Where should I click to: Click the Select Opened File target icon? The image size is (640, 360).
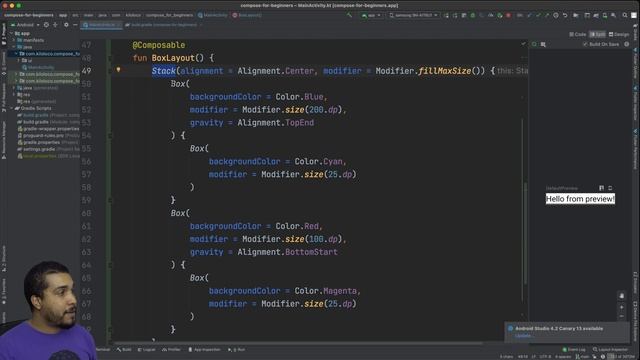click(x=46, y=25)
